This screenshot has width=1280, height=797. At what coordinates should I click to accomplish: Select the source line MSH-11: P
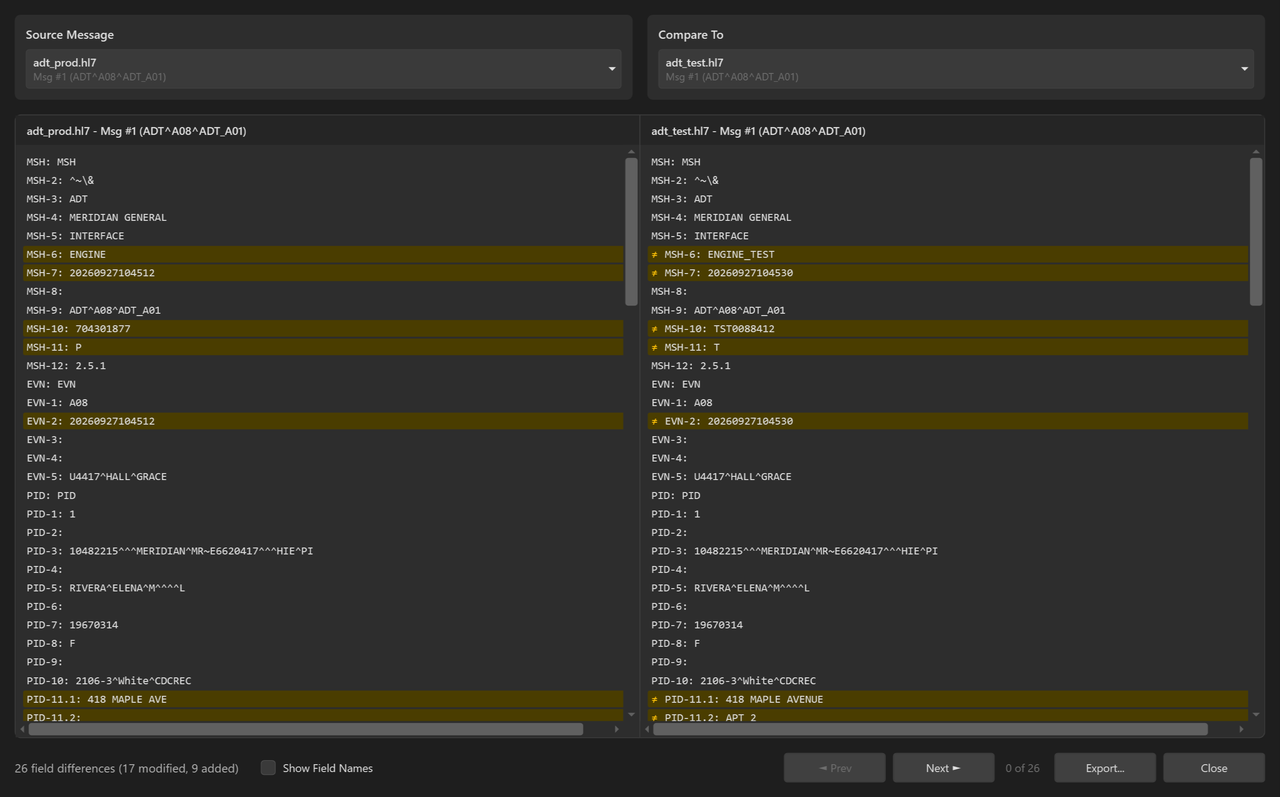click(323, 347)
